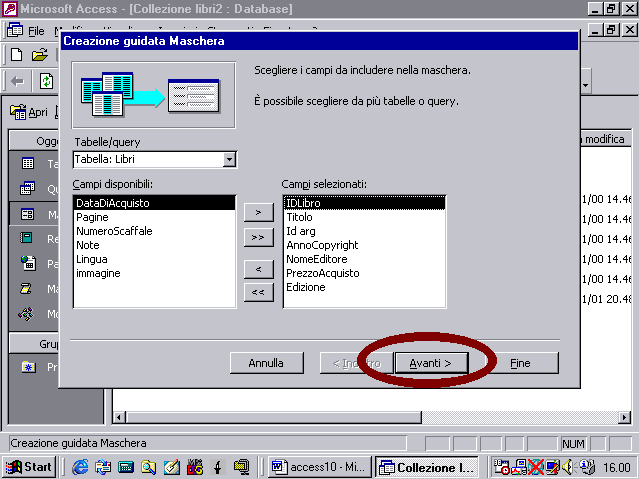639x479 pixels.
Task: Select the Report objects icon in sidebar
Action: pyautogui.click(x=27, y=238)
